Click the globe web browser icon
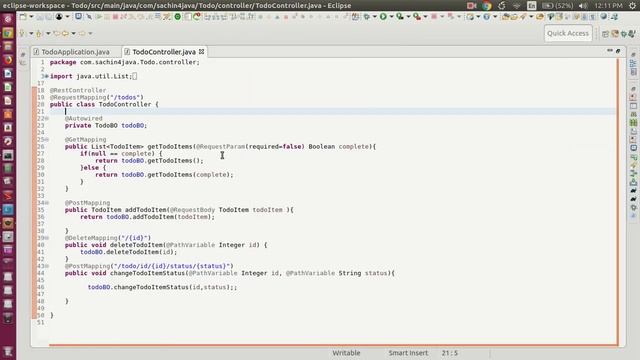Screen dimensions: 640x360 pyautogui.click(x=604, y=17)
